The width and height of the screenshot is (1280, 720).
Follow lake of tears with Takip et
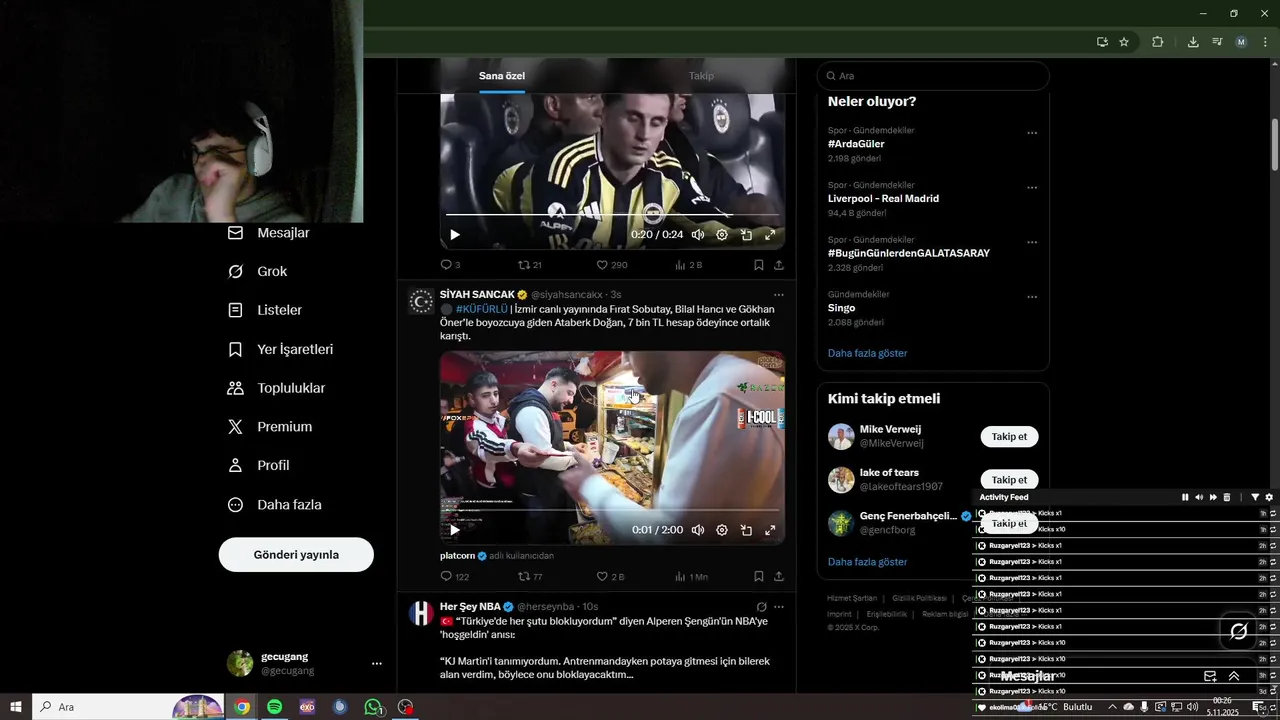coord(1009,480)
